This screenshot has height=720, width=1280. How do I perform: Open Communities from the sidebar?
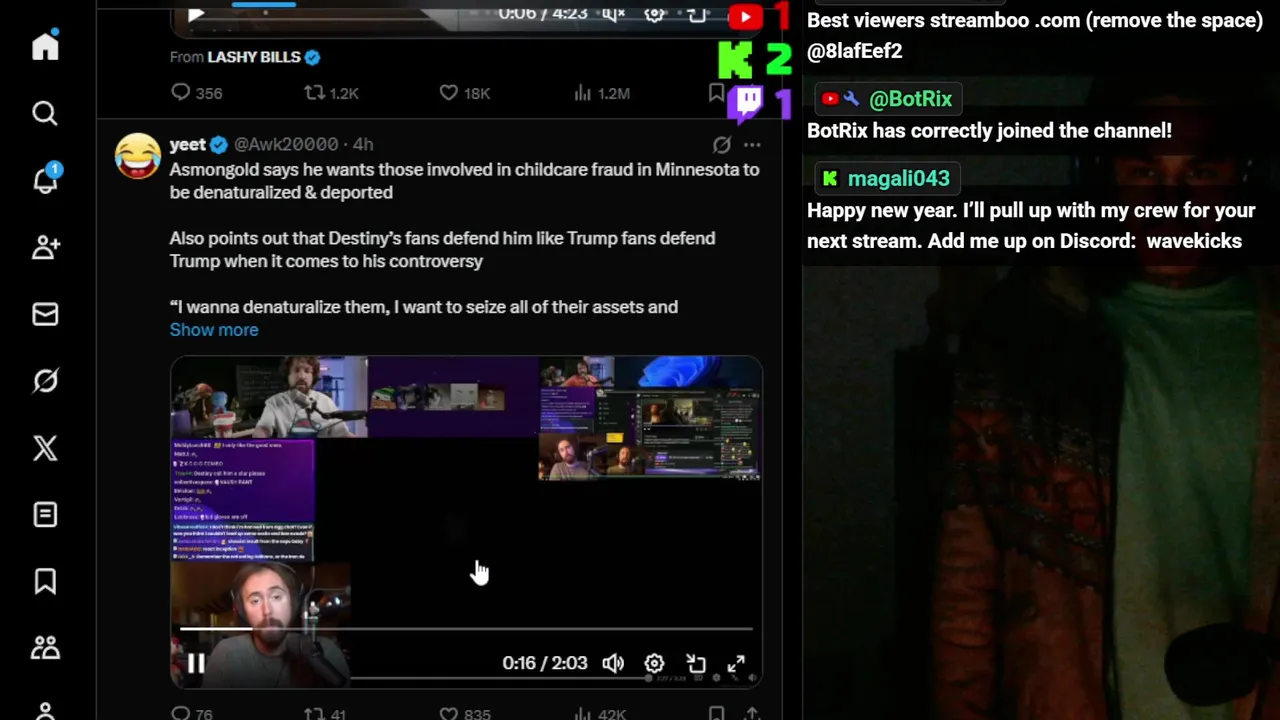click(x=45, y=648)
